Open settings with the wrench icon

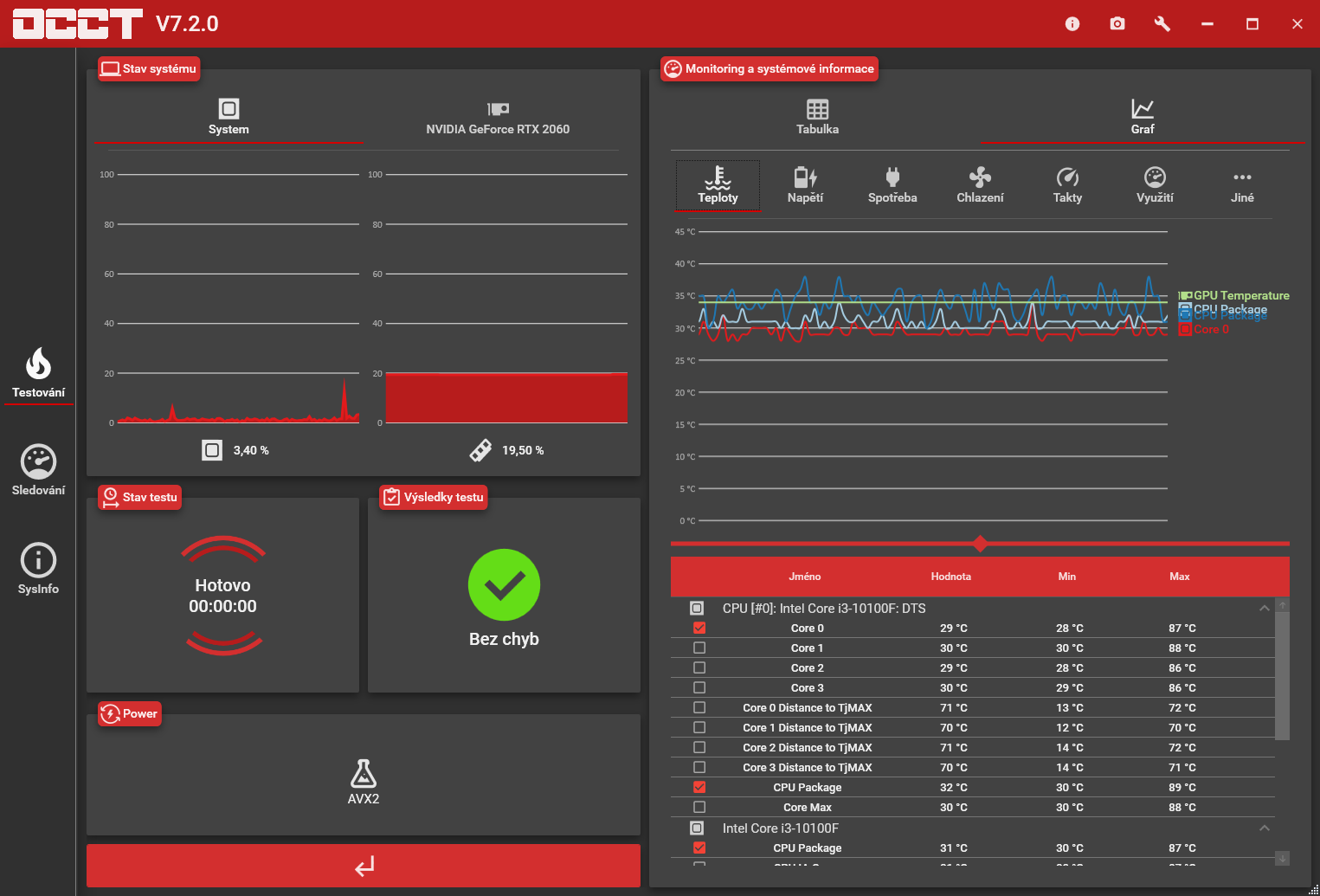pos(1162,23)
